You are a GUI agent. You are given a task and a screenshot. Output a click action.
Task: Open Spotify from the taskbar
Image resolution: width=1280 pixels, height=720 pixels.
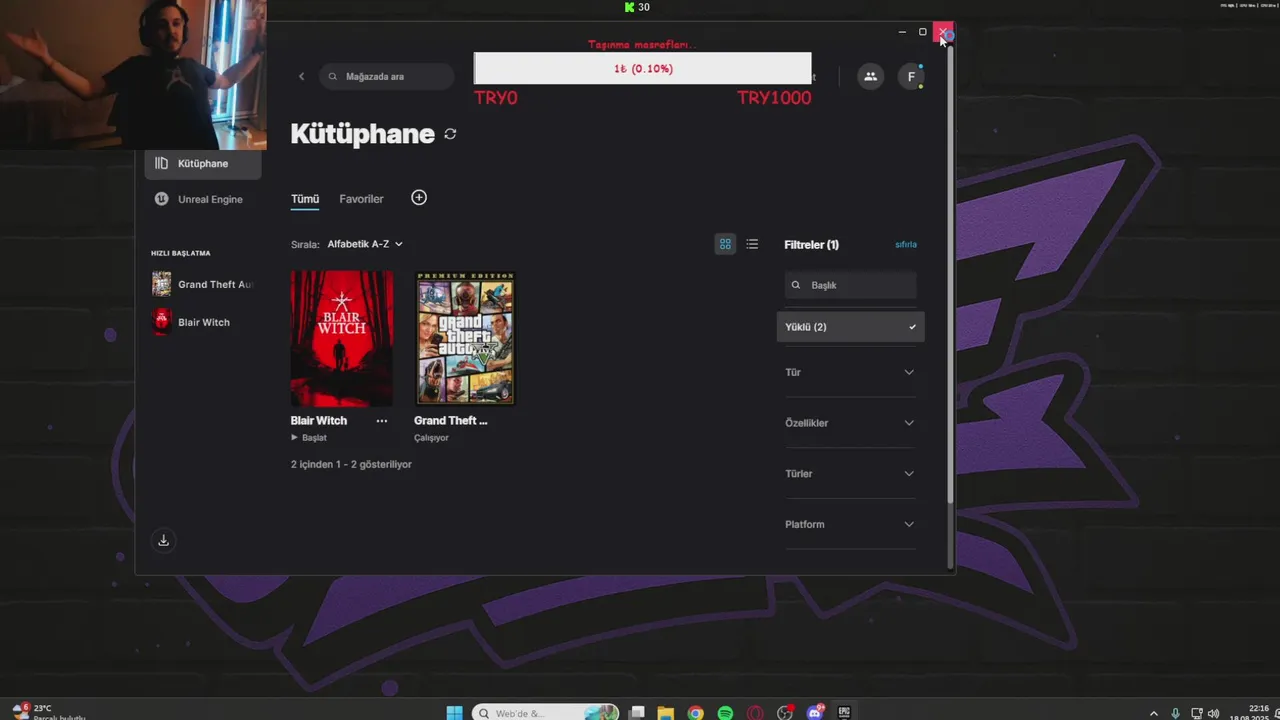pos(725,713)
